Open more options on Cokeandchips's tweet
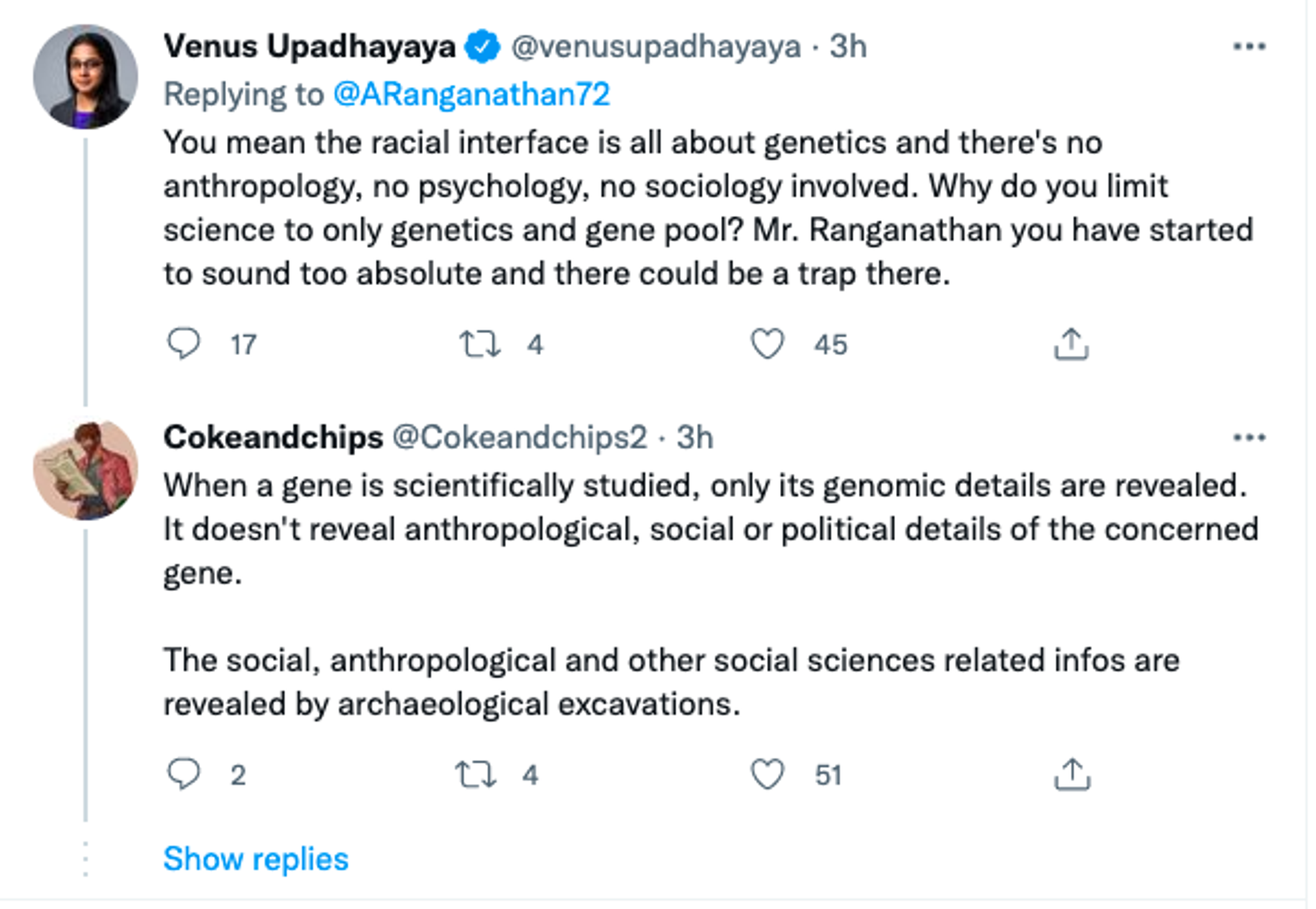The image size is (1316, 909). [1249, 437]
